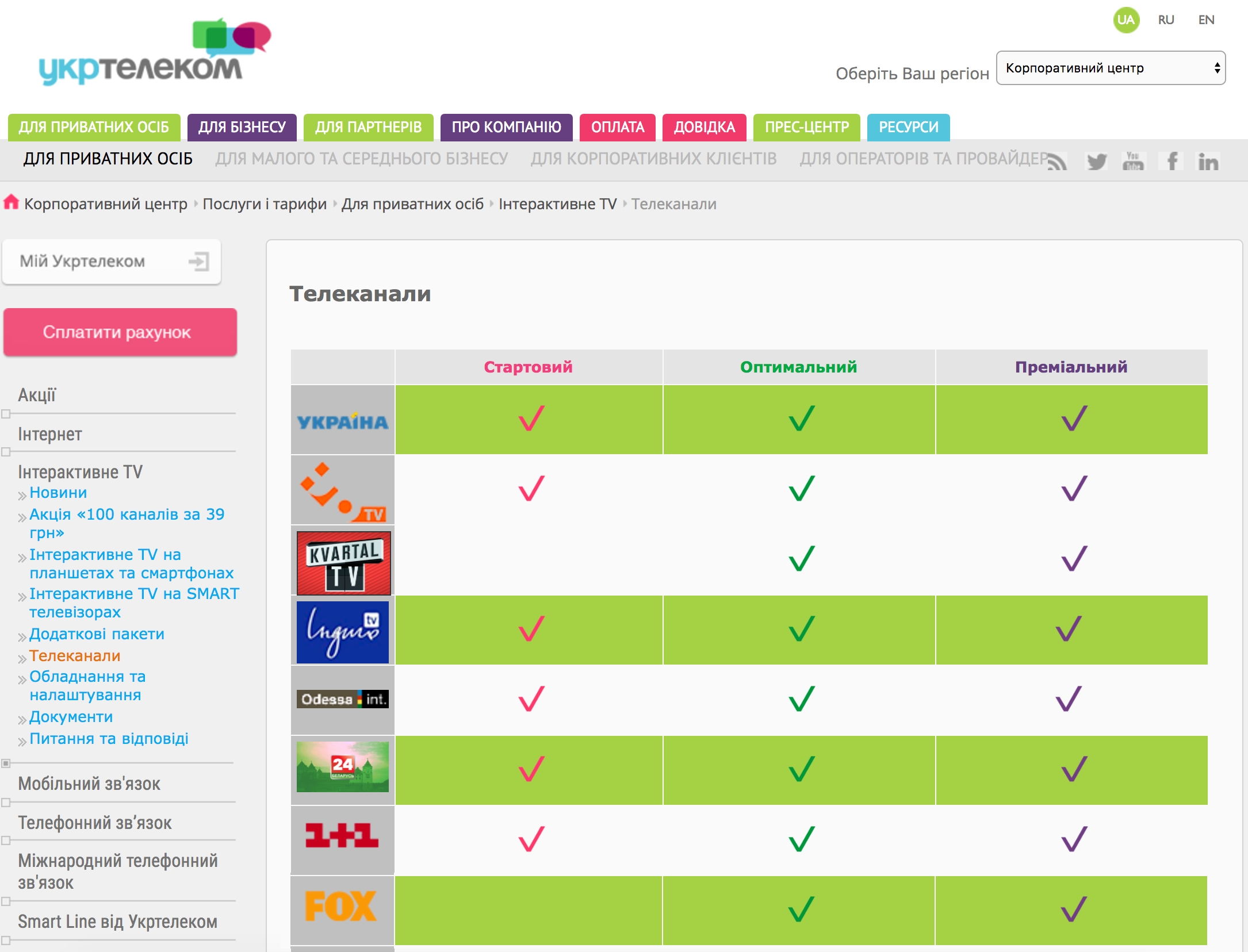Open Інтерактивне TV на SMART телевізорах link
1248x952 pixels.
tap(135, 602)
